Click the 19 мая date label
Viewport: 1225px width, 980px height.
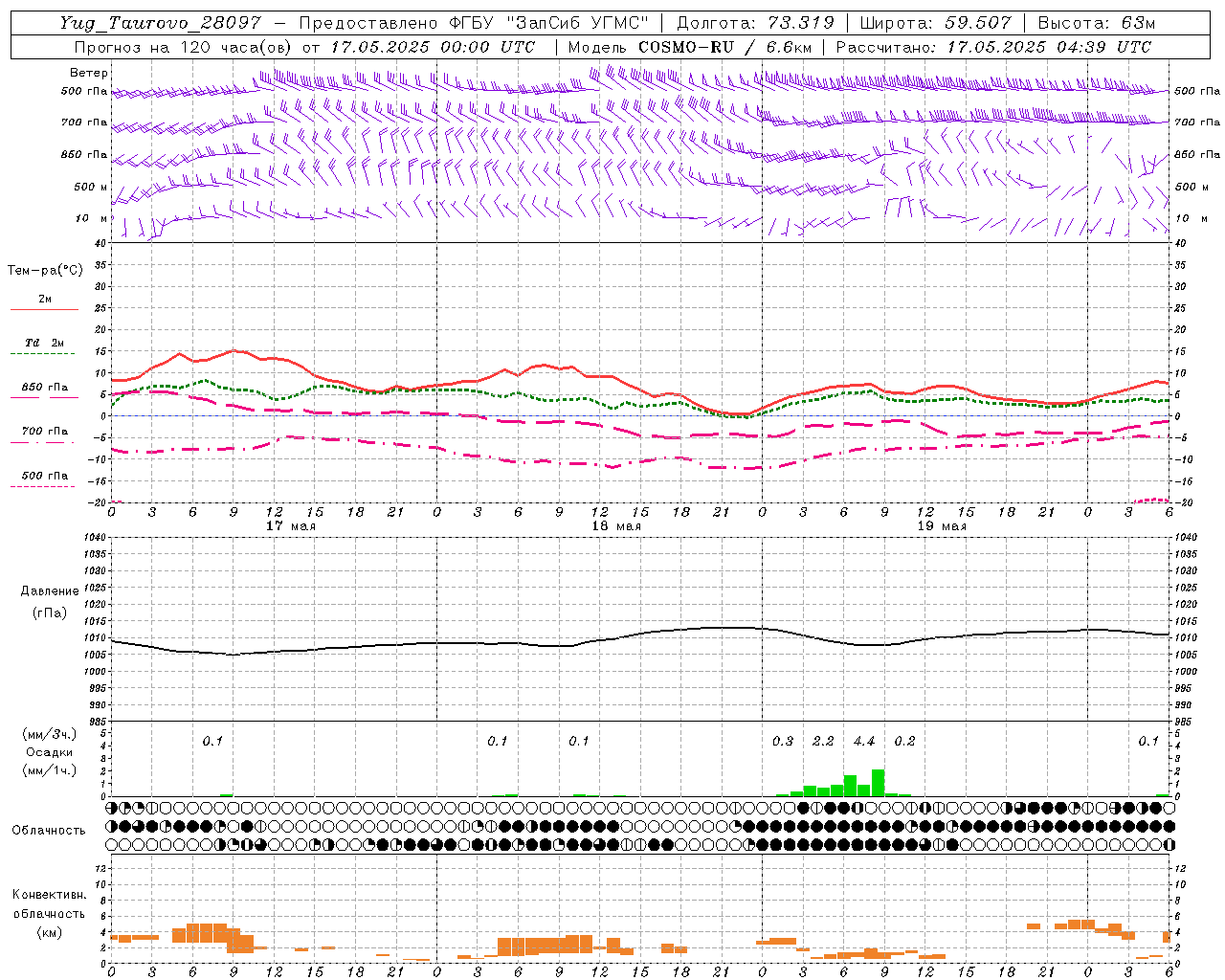[x=942, y=526]
